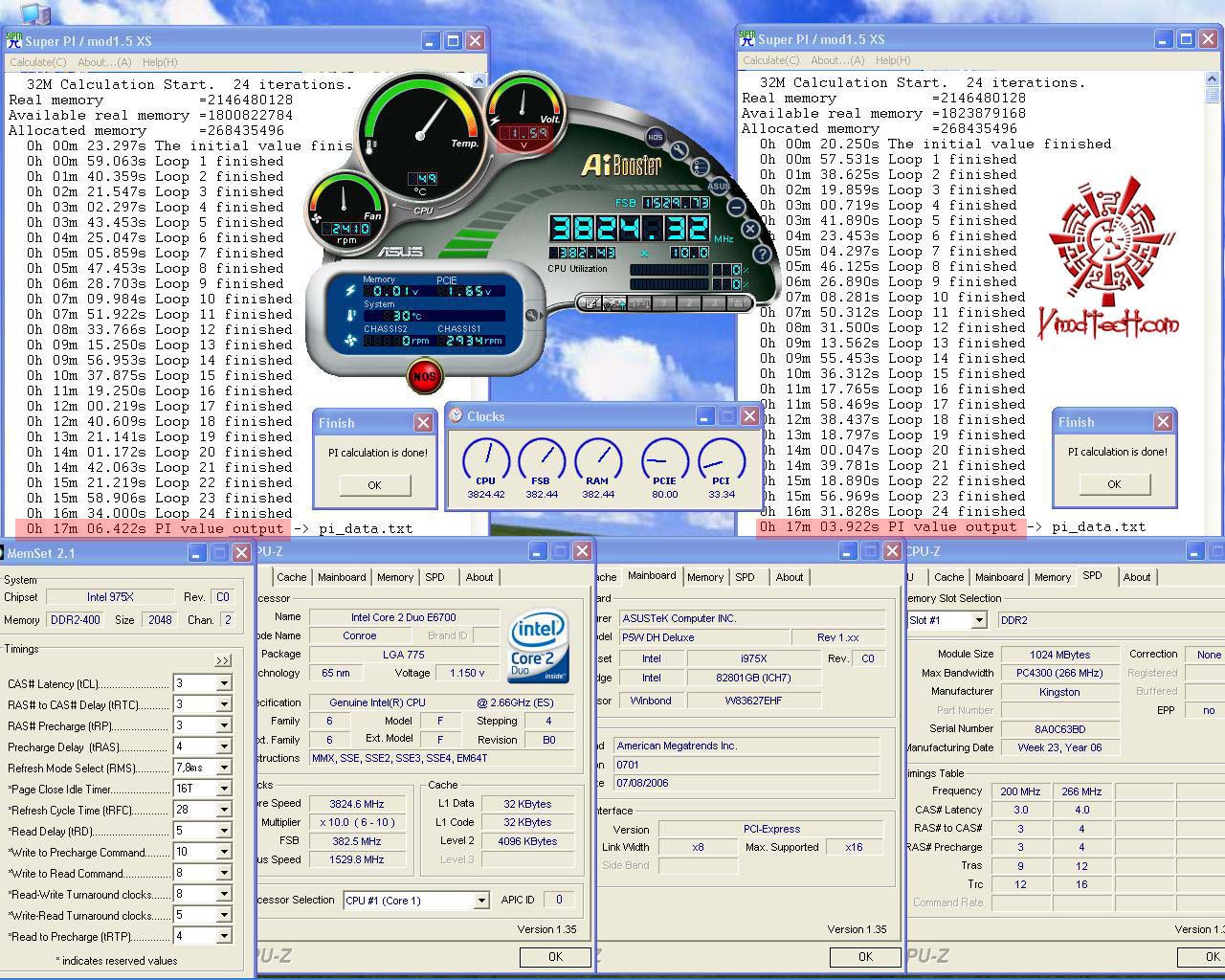Click the >> button in MemSet Timings
The height and width of the screenshot is (980, 1225).
point(222,660)
